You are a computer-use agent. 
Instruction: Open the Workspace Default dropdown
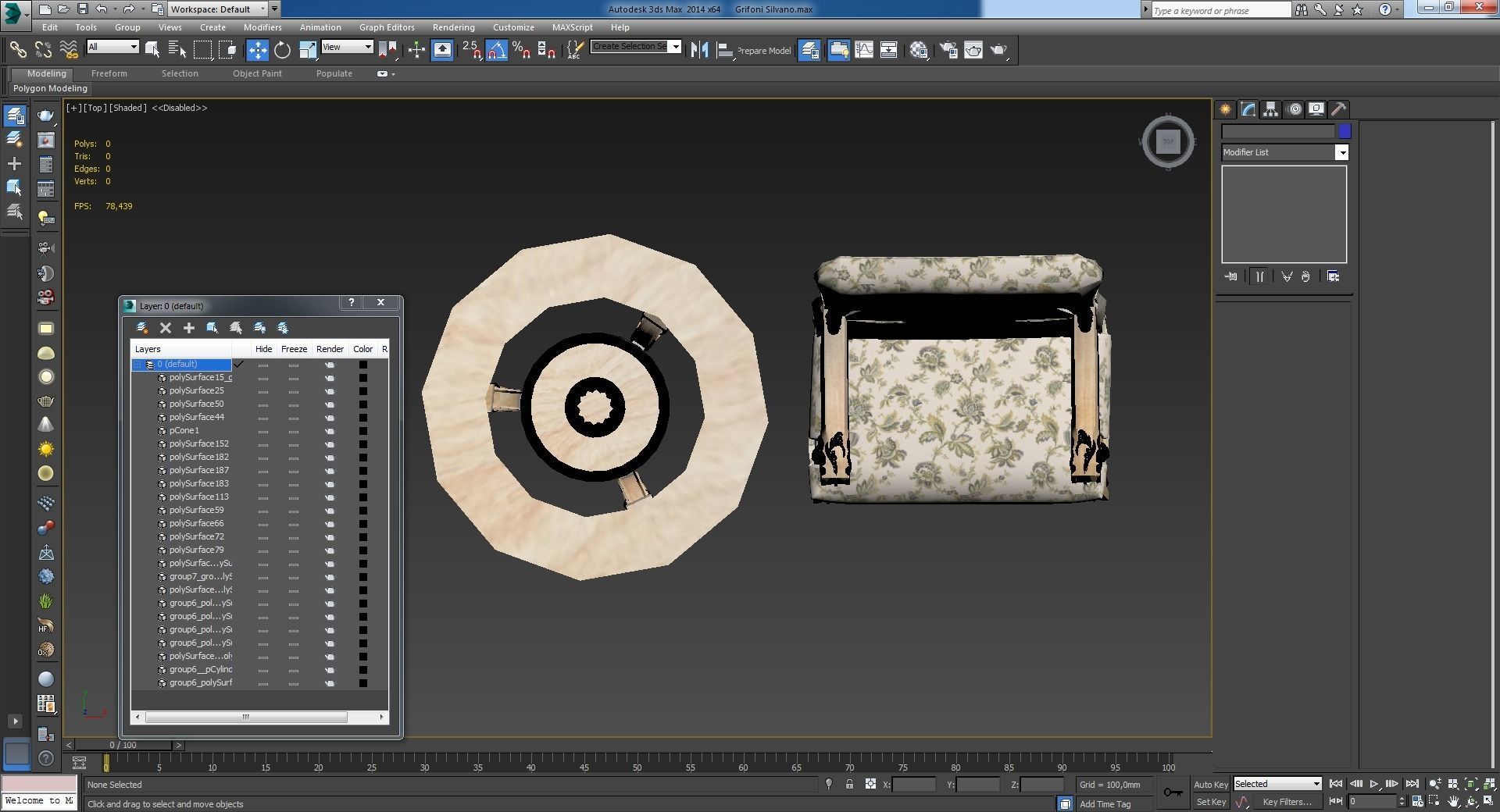pyautogui.click(x=218, y=9)
